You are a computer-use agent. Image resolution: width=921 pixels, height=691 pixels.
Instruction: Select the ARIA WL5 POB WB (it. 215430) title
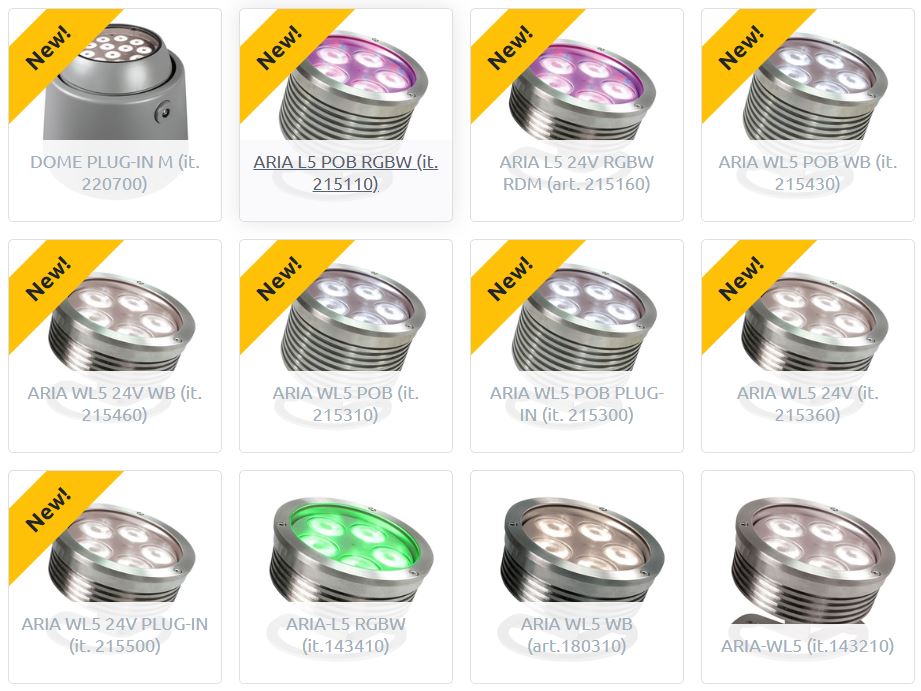pyautogui.click(x=808, y=173)
